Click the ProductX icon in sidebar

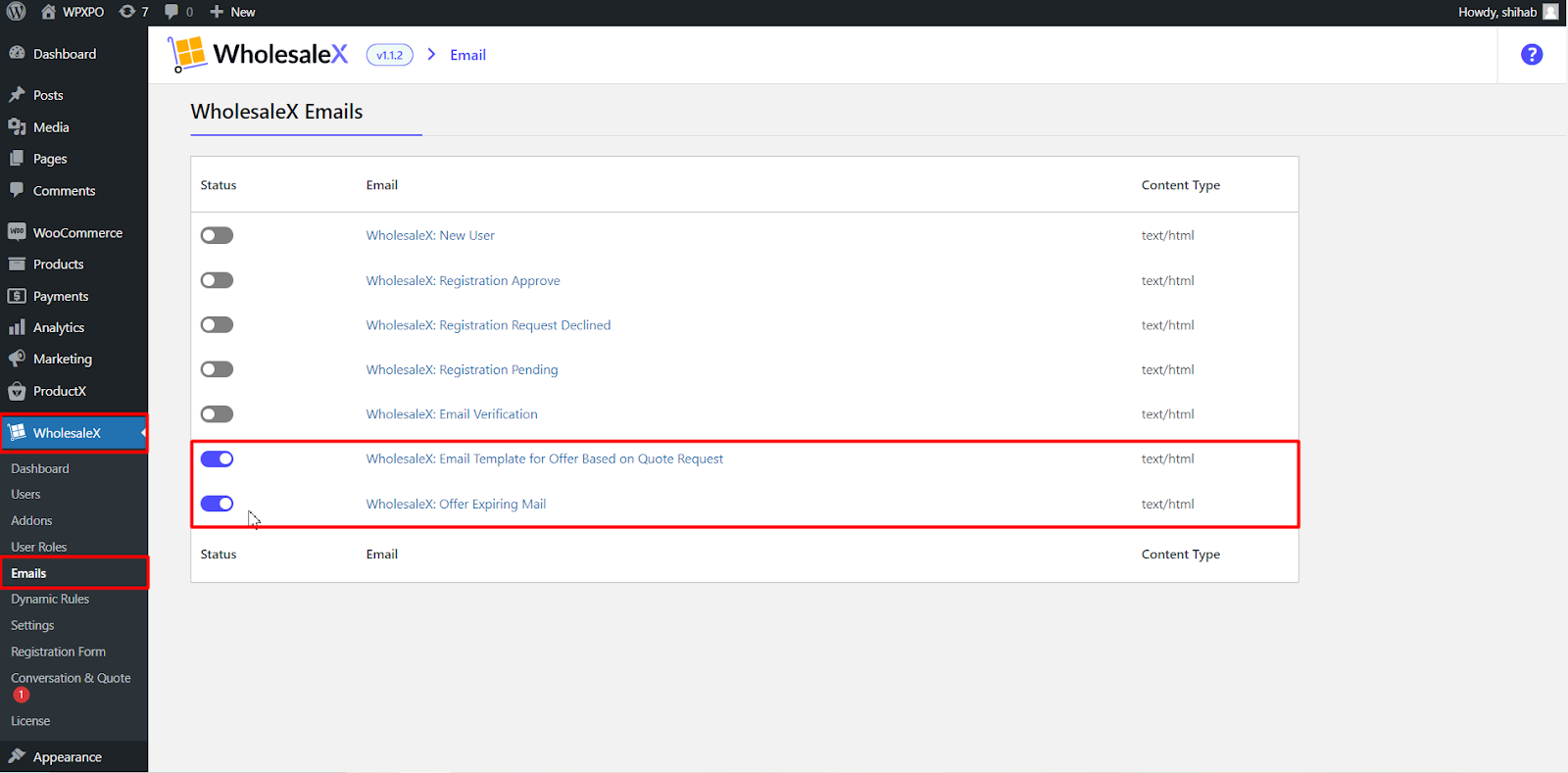[17, 391]
